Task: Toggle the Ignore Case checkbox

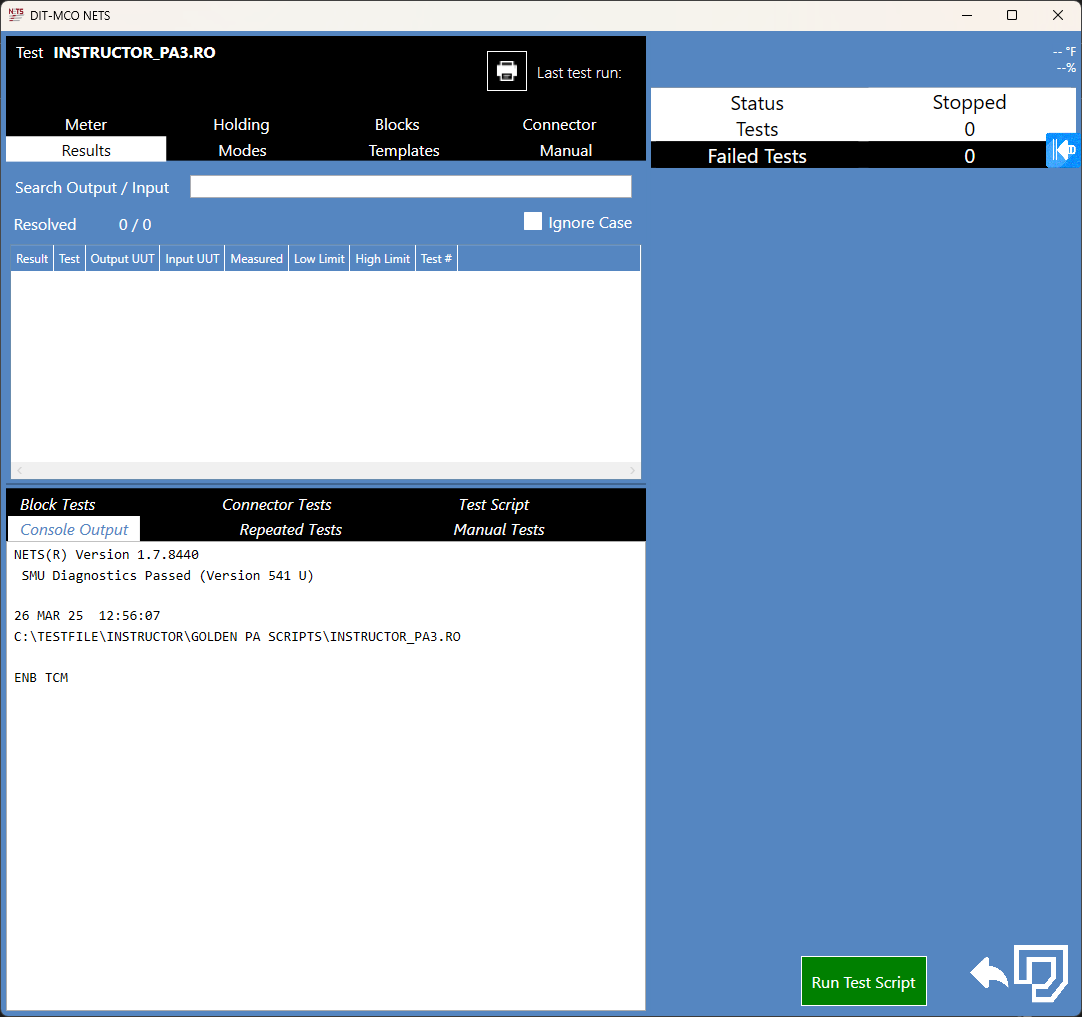Action: point(533,221)
